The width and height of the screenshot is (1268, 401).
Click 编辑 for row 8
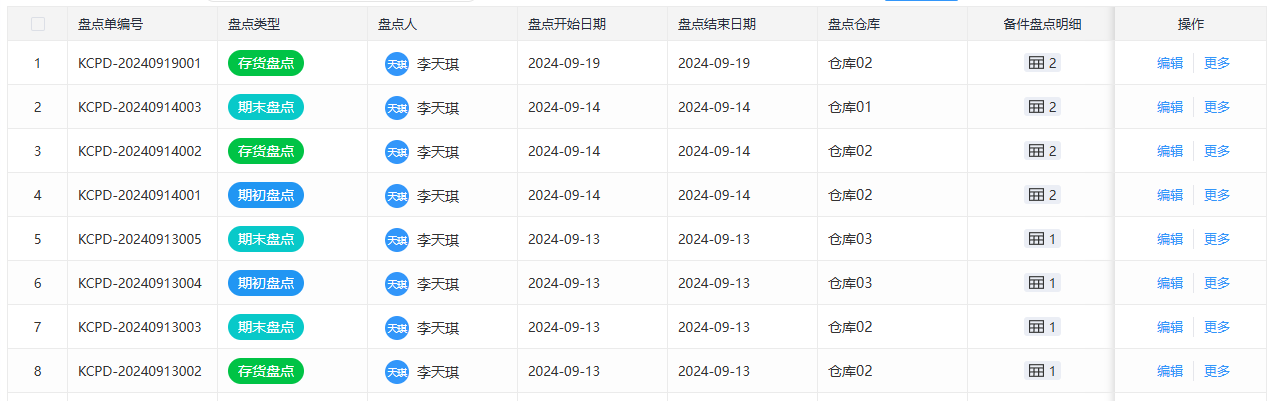click(1170, 371)
